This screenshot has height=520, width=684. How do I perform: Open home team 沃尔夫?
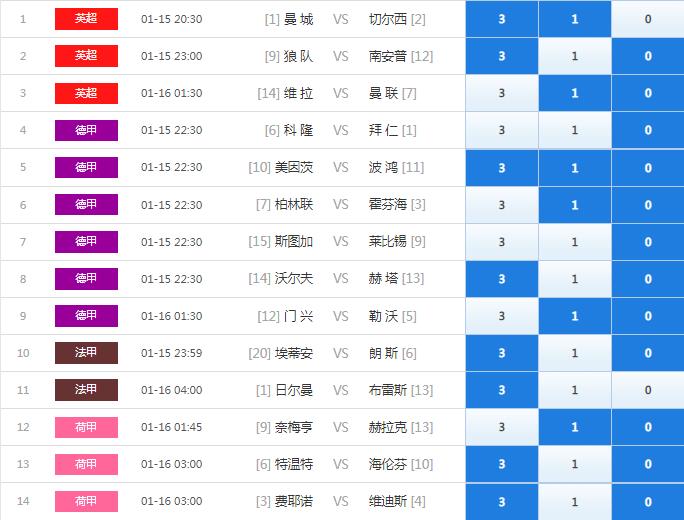tap(294, 279)
